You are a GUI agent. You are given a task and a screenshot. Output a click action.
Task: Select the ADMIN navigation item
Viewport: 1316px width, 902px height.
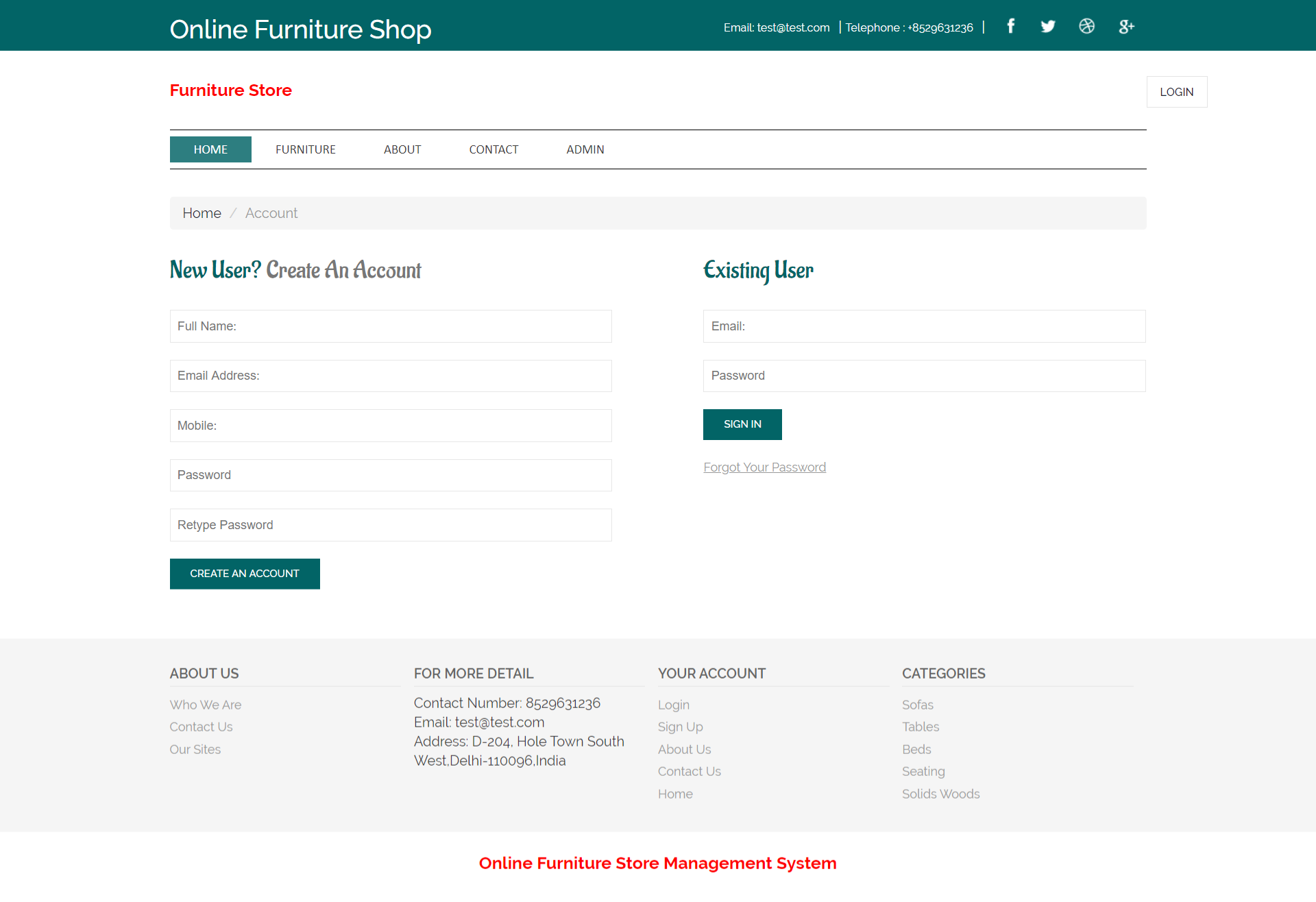585,149
